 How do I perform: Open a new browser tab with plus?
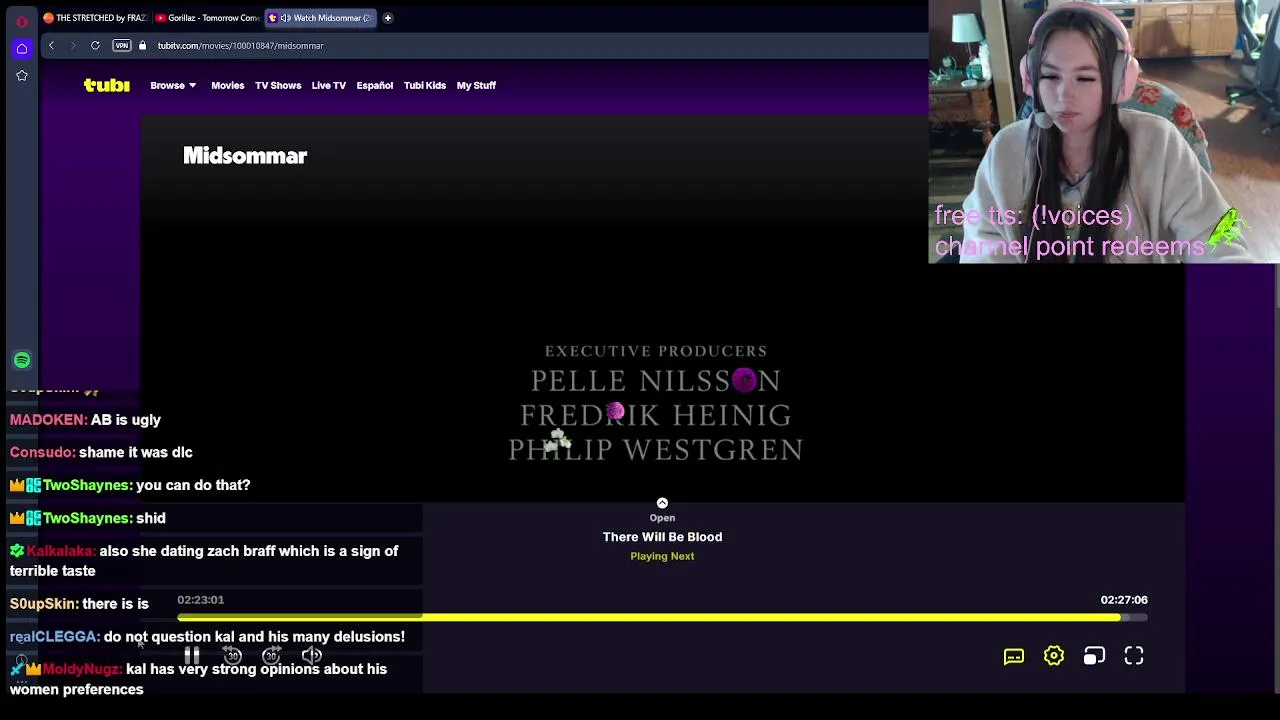(388, 18)
